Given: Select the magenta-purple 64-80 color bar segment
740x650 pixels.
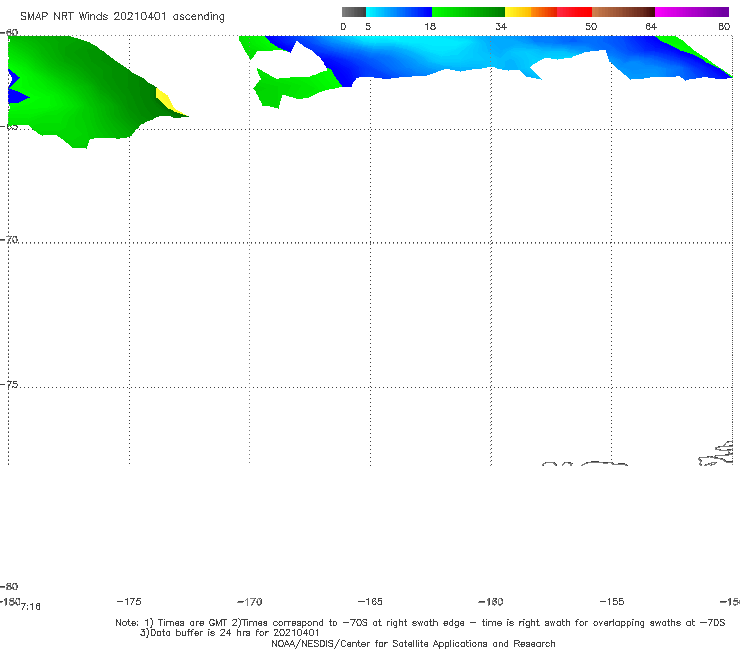Looking at the screenshot, I should (x=692, y=12).
